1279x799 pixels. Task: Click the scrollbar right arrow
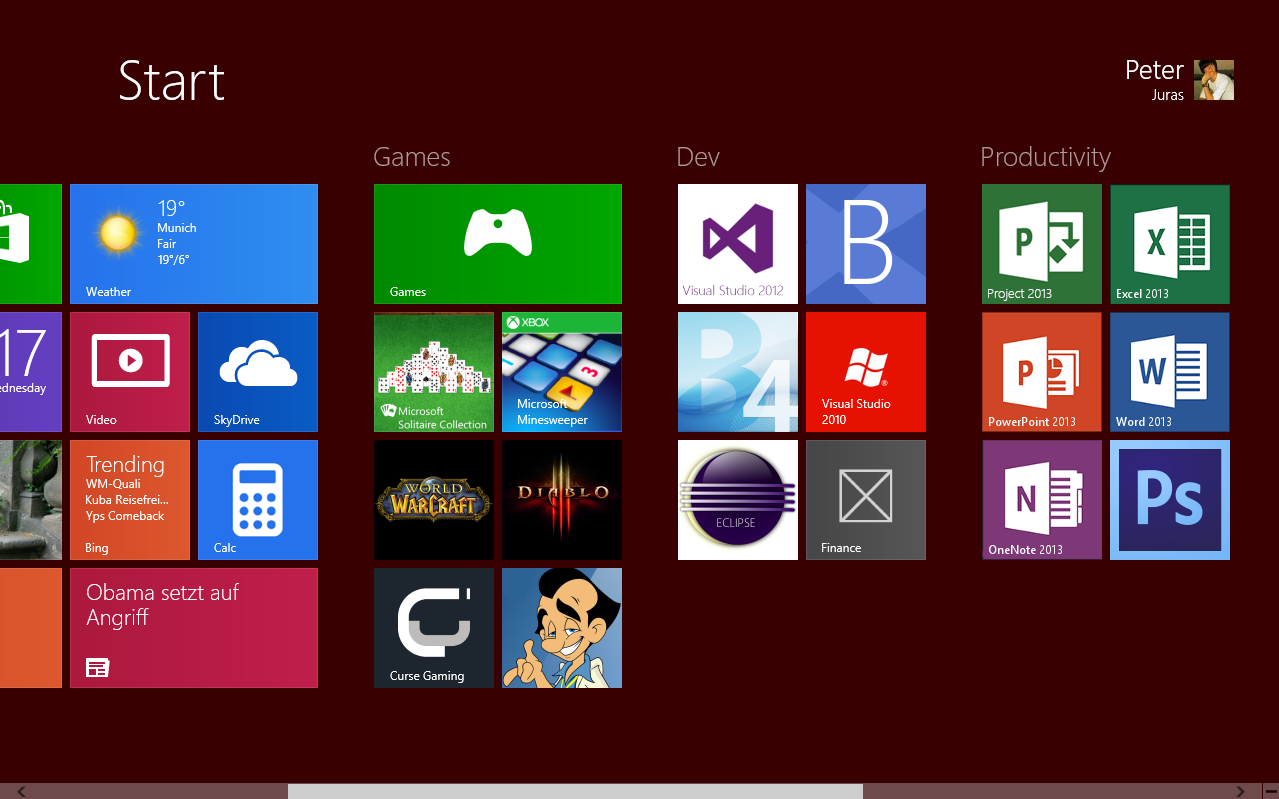1240,791
